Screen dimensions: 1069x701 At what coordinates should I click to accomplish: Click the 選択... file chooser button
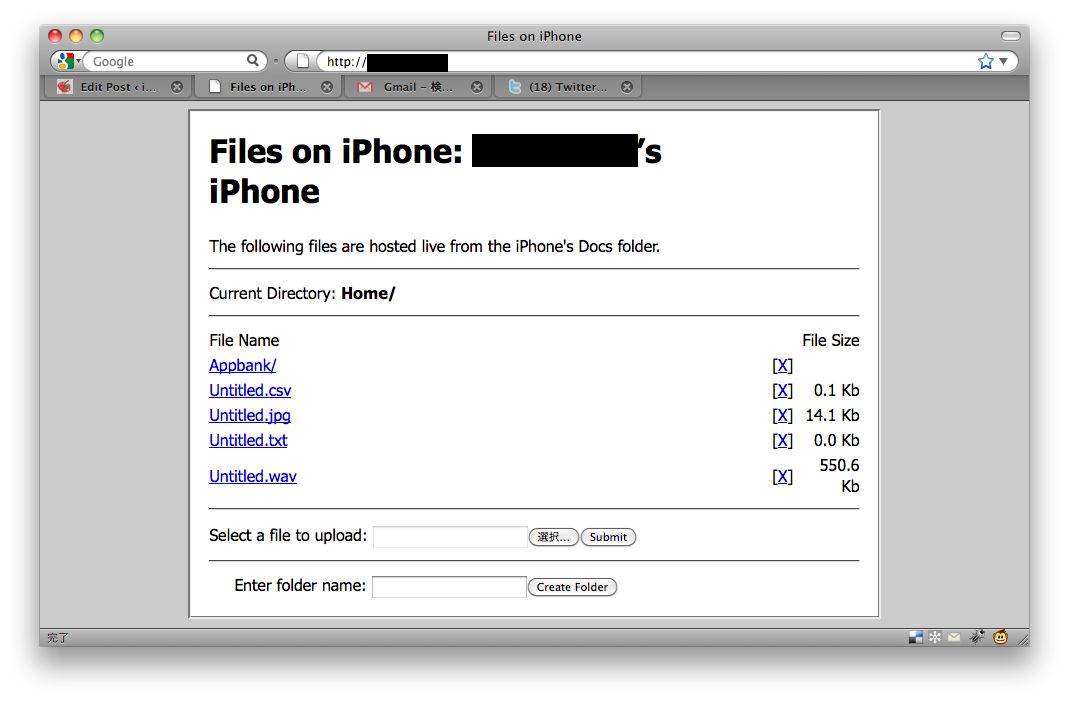pos(554,537)
